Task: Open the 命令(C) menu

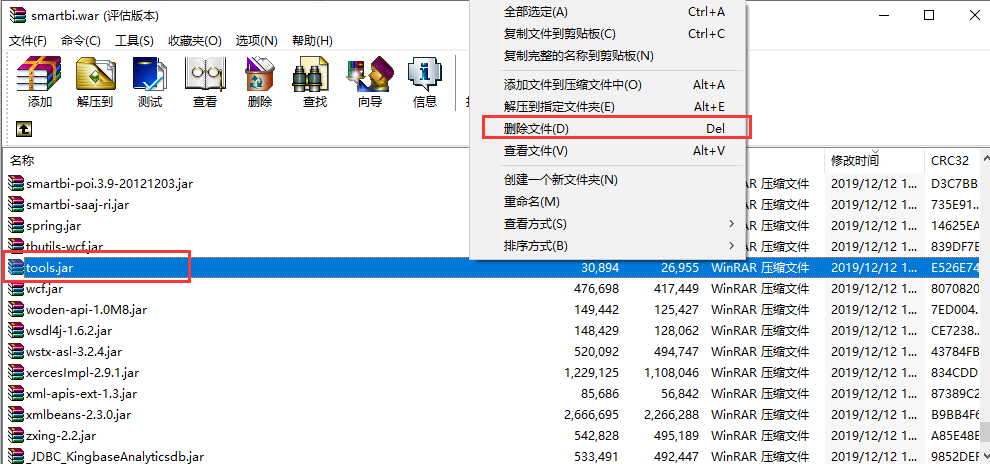Action: tap(81, 40)
